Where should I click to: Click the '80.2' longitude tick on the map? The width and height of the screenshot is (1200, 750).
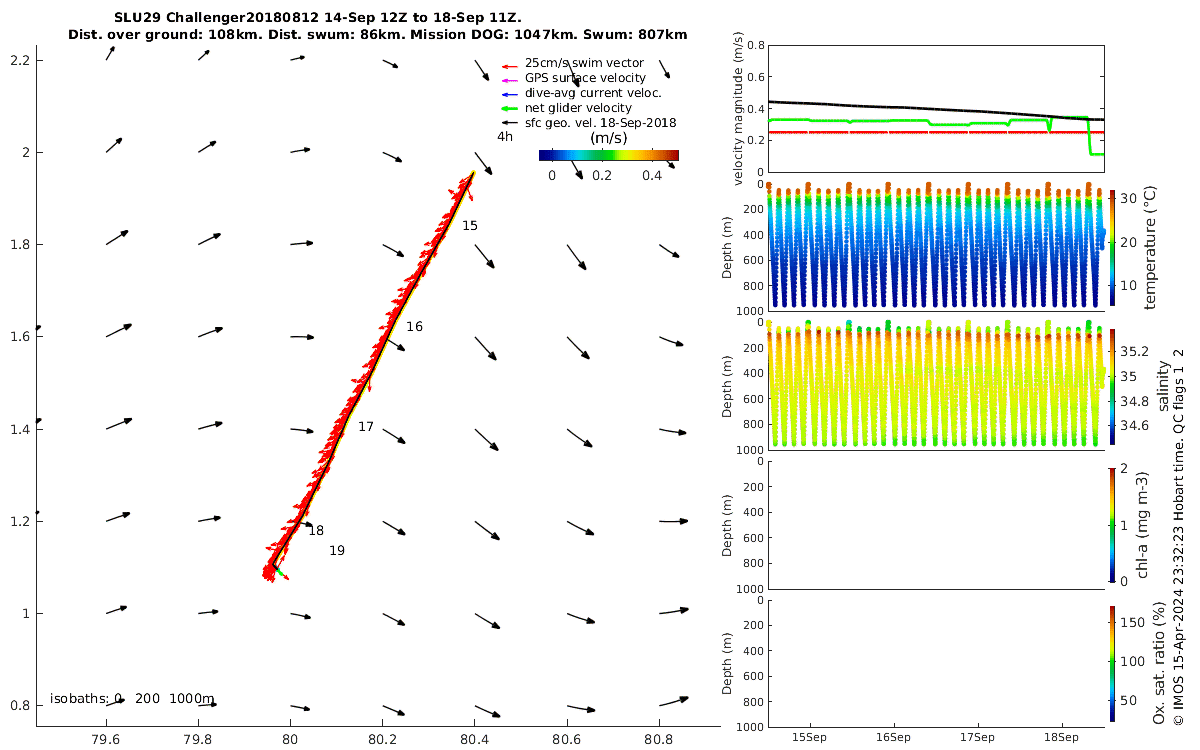(x=382, y=740)
